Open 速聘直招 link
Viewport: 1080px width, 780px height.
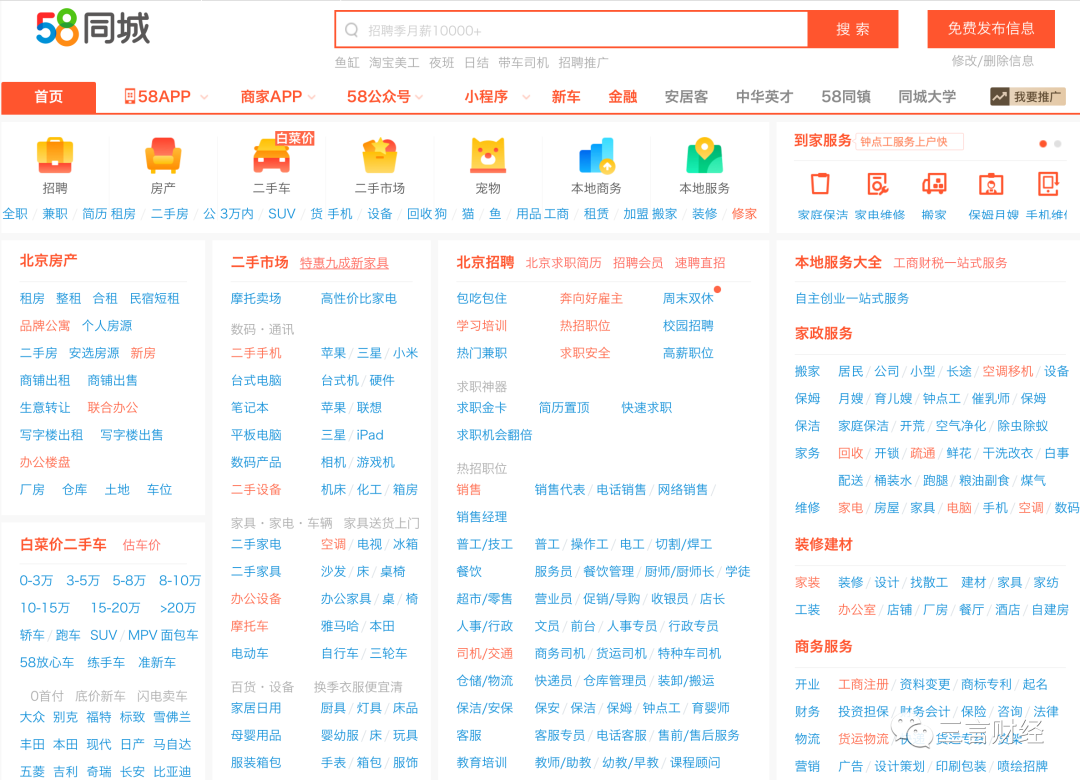700,263
